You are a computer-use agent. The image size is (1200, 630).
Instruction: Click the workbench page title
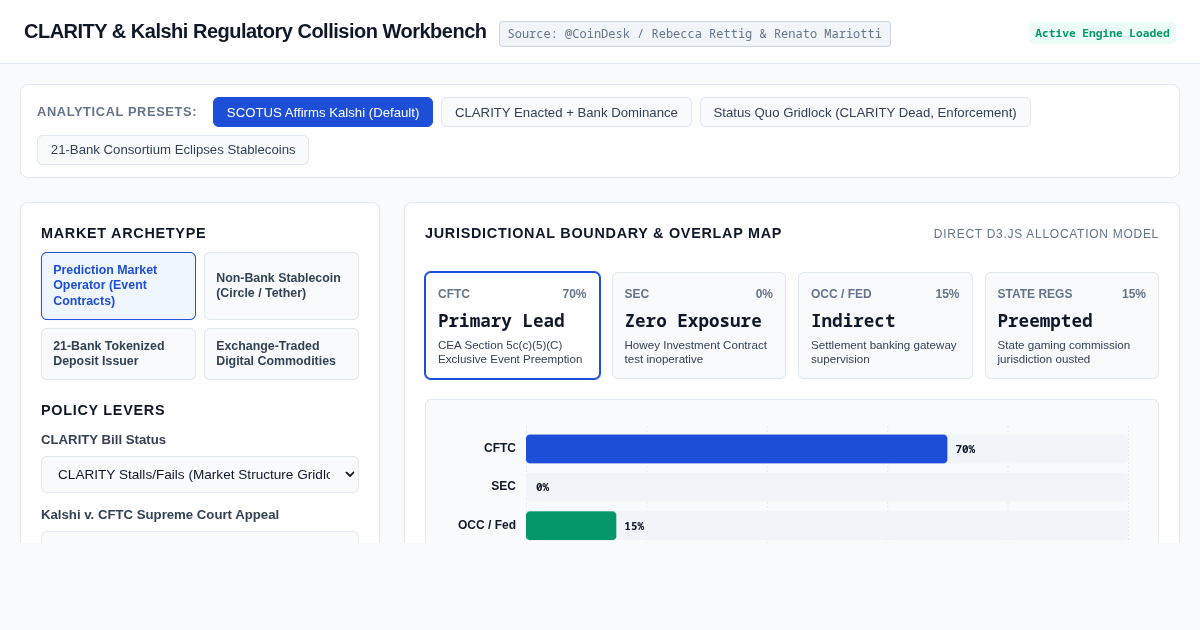pos(255,31)
